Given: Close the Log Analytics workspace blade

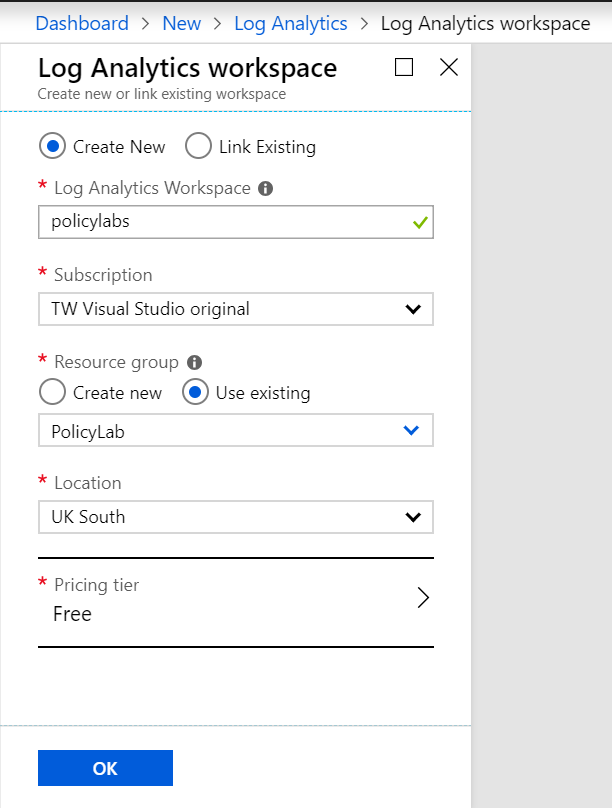Looking at the screenshot, I should 449,67.
